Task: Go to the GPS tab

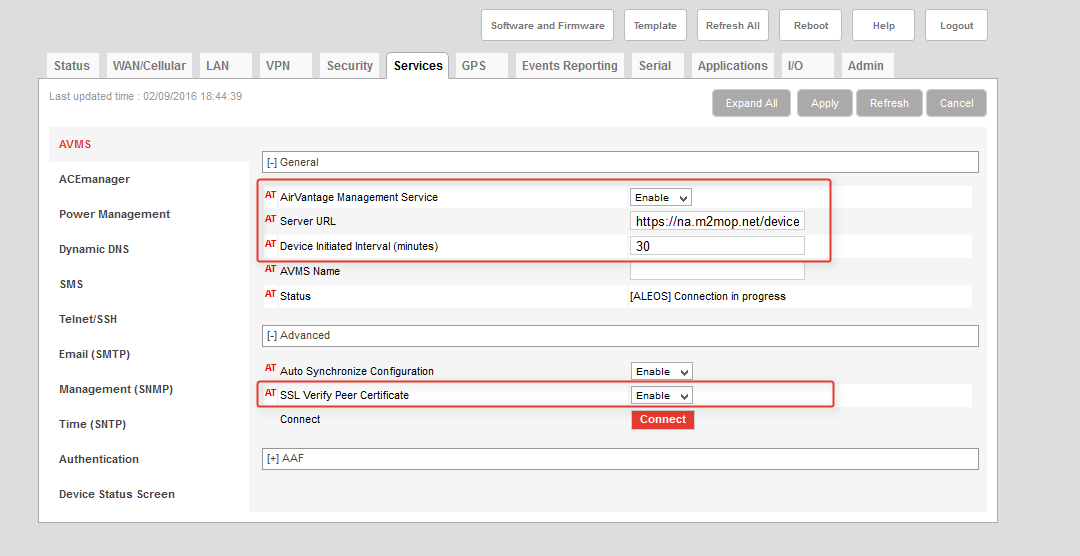Action: [x=473, y=66]
